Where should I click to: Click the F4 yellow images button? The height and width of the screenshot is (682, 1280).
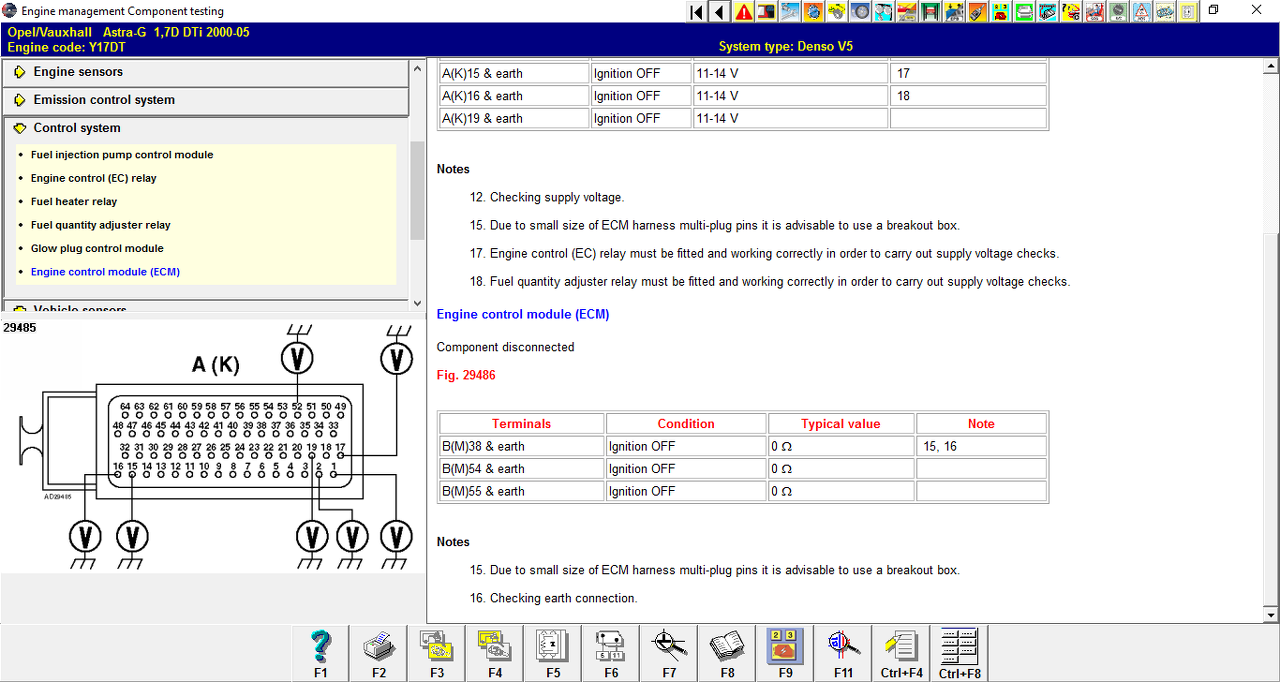pos(495,654)
